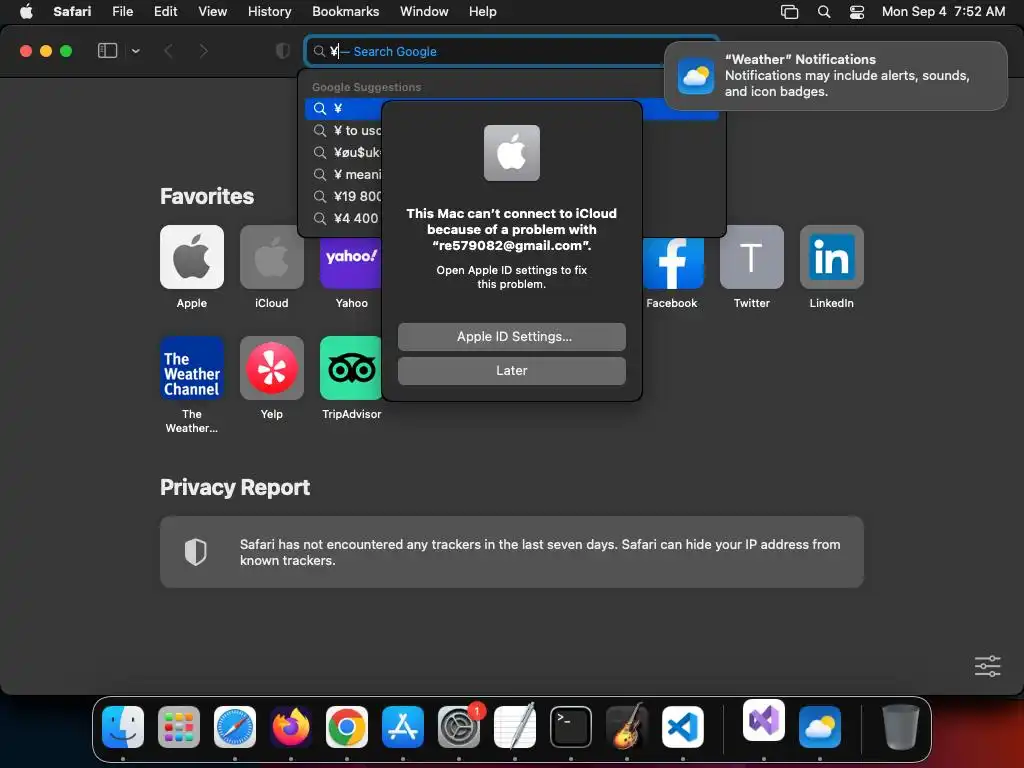
Task: Open the Safari application menu
Action: click(x=72, y=12)
